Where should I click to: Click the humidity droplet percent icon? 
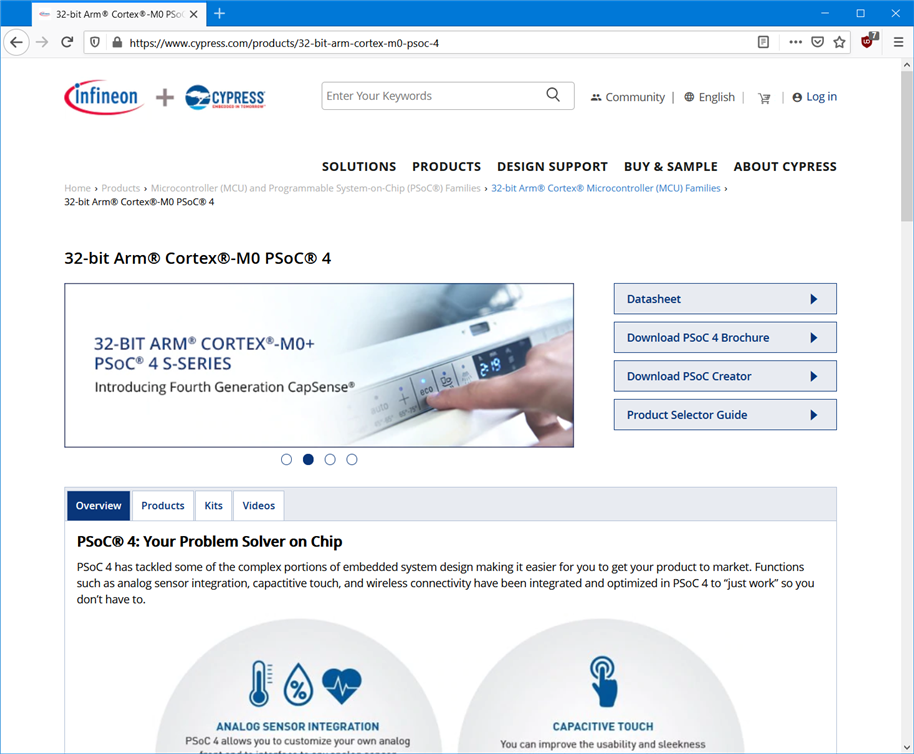click(298, 685)
